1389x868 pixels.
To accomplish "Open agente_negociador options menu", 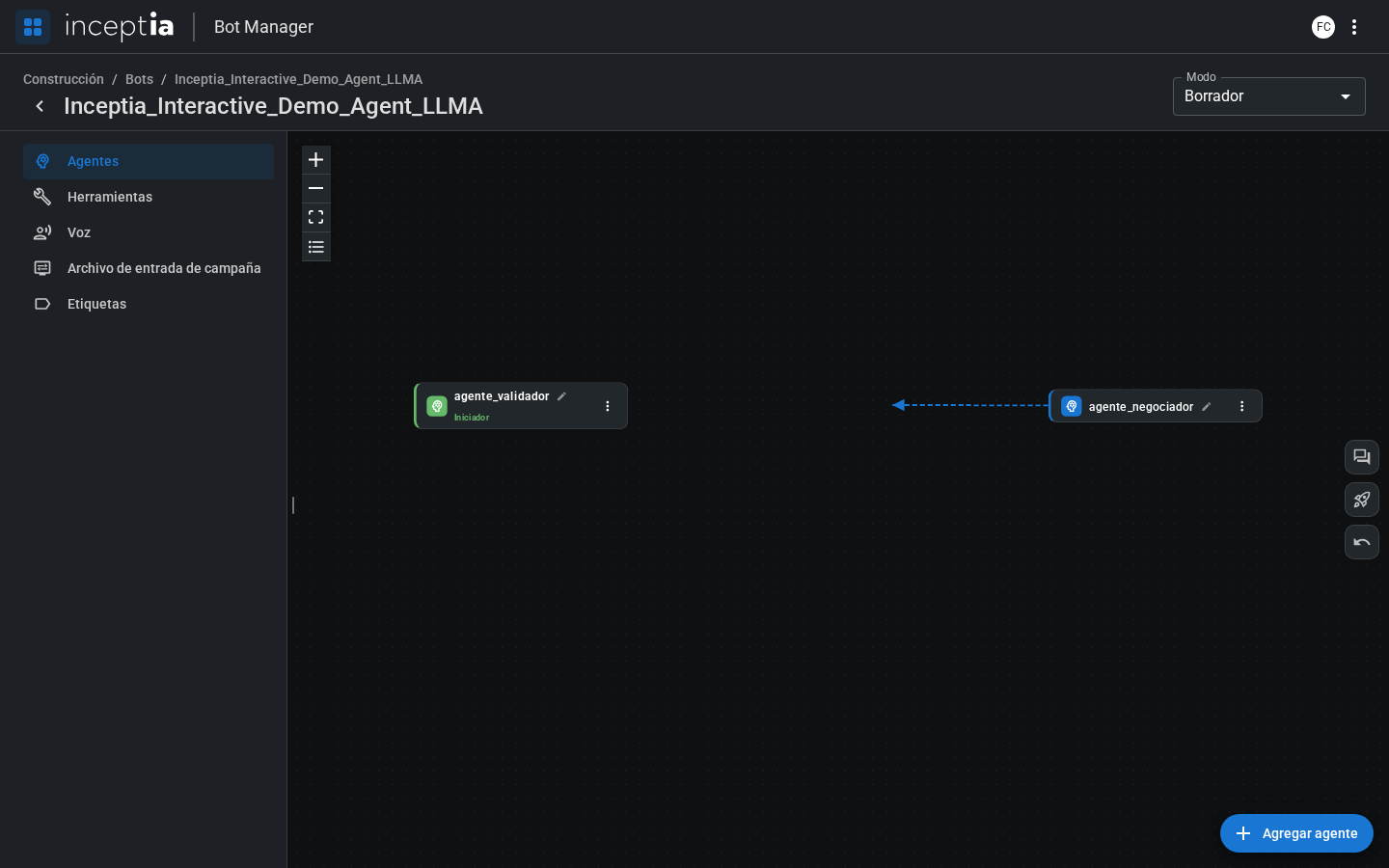I will tap(1242, 406).
